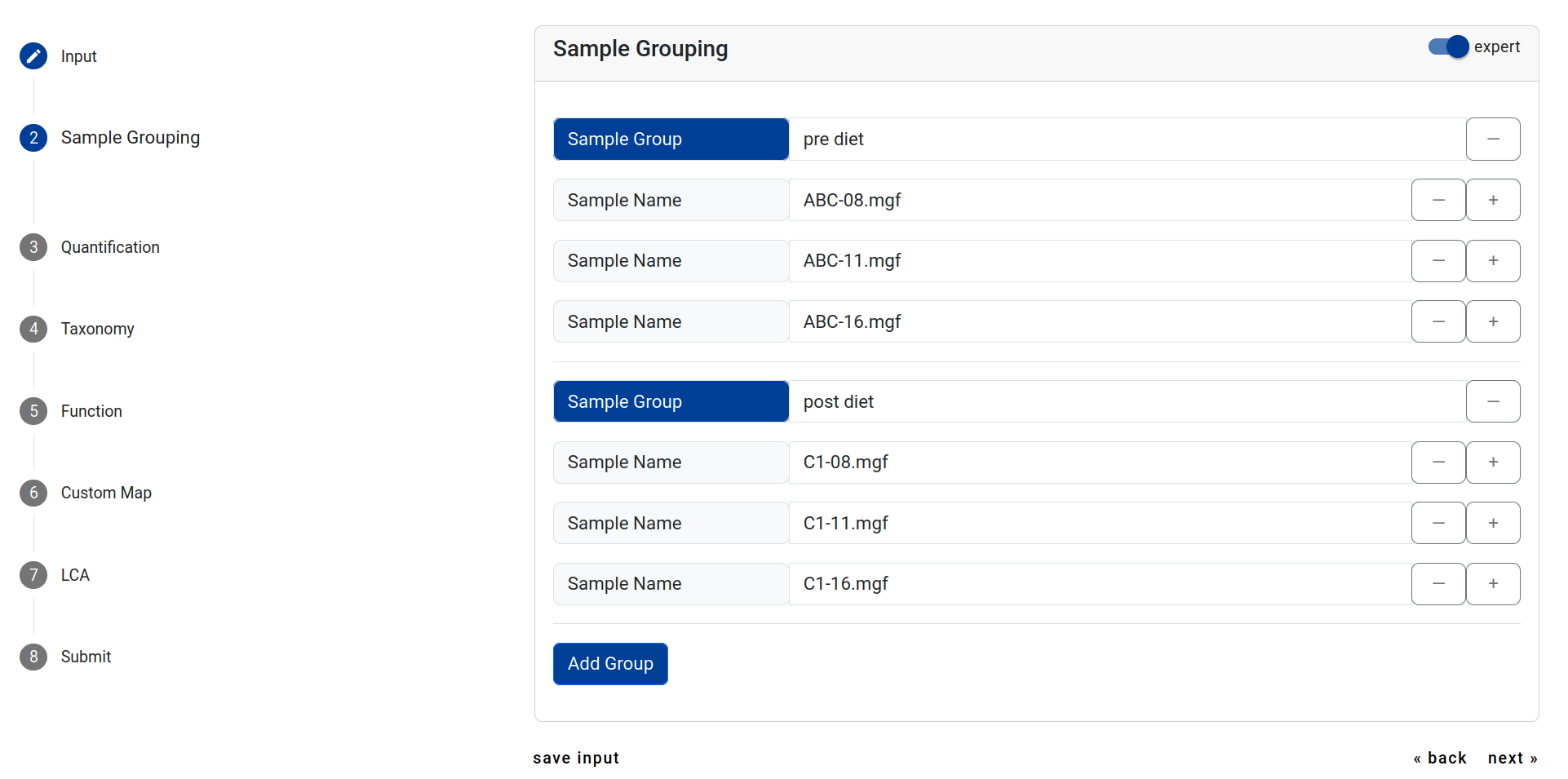Add sample after C1-08.mgf row
The height and width of the screenshot is (779, 1568).
[x=1492, y=463]
